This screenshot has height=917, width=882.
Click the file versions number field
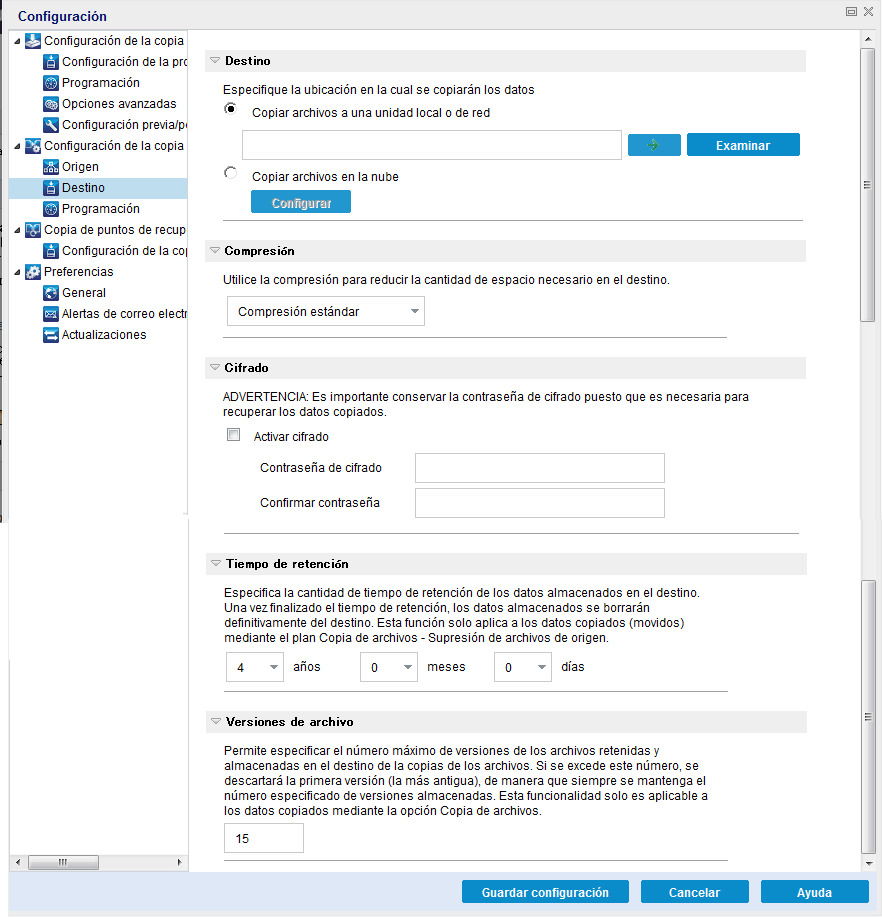(264, 838)
